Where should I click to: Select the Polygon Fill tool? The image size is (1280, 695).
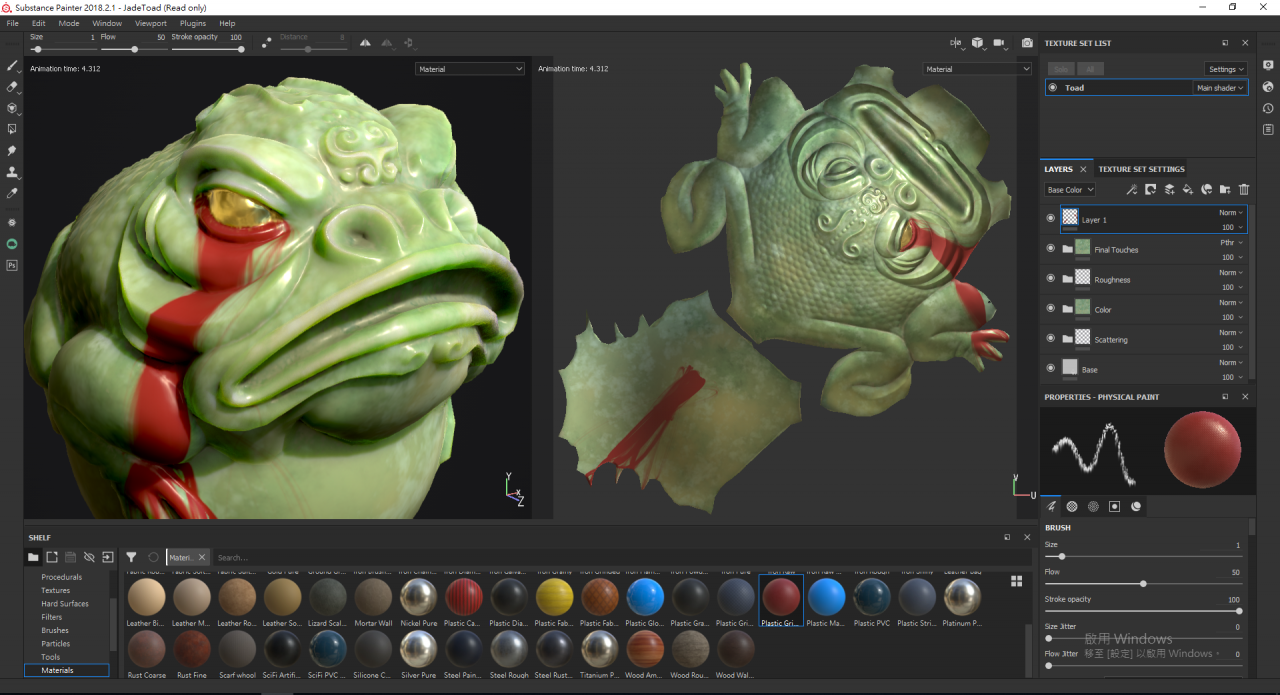click(12, 129)
